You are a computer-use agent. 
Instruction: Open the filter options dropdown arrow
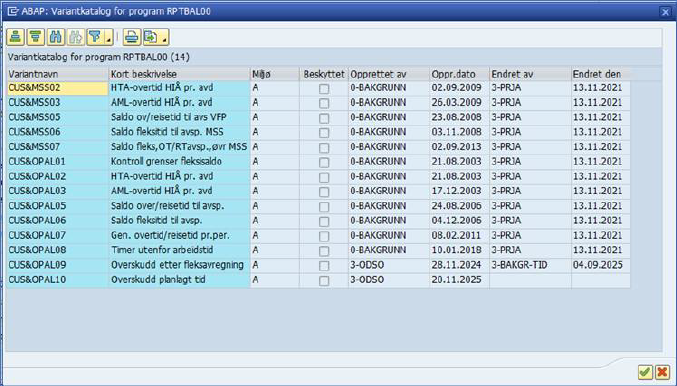pos(109,37)
